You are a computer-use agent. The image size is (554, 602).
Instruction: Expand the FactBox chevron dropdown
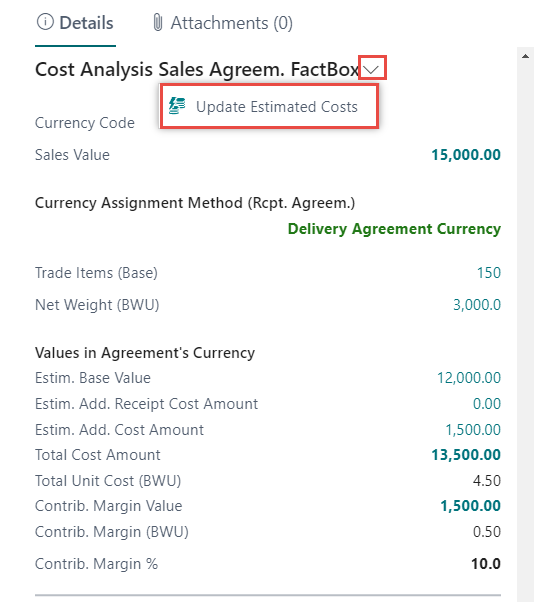[x=372, y=68]
